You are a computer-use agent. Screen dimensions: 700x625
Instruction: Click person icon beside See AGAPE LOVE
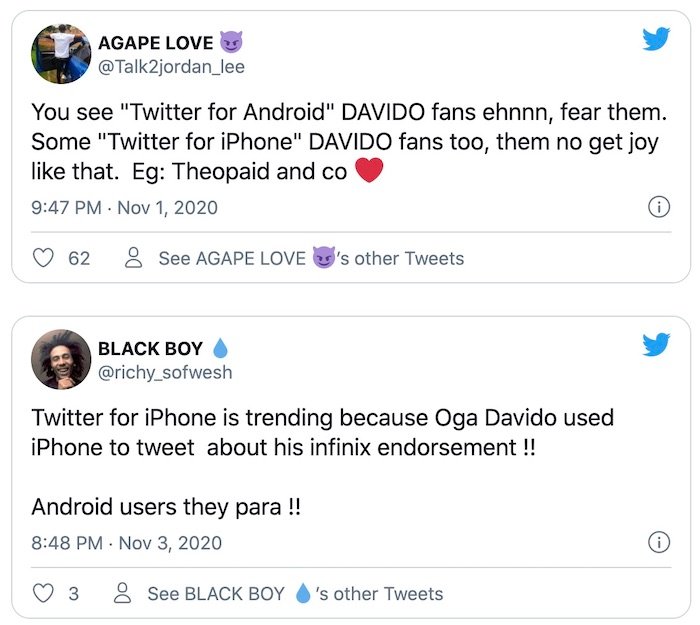coord(133,258)
